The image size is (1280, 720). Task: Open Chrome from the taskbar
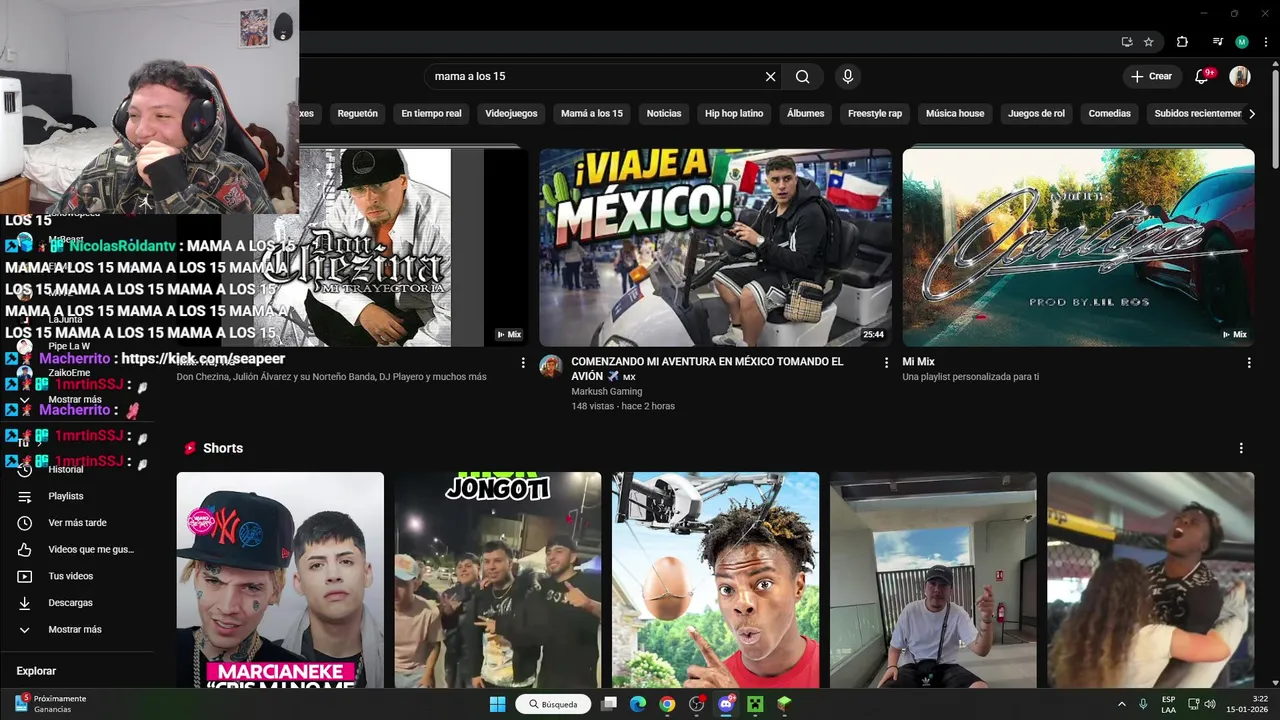(x=667, y=704)
